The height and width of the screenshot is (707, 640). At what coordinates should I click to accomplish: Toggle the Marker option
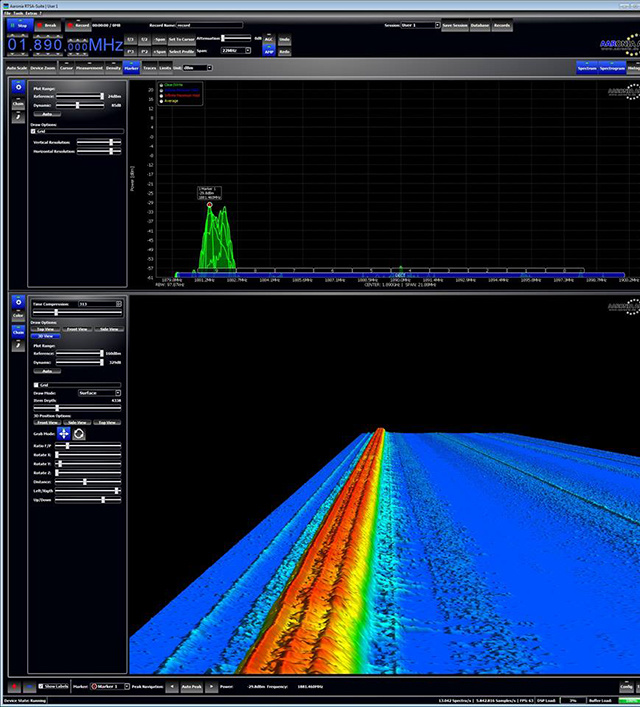click(x=131, y=67)
